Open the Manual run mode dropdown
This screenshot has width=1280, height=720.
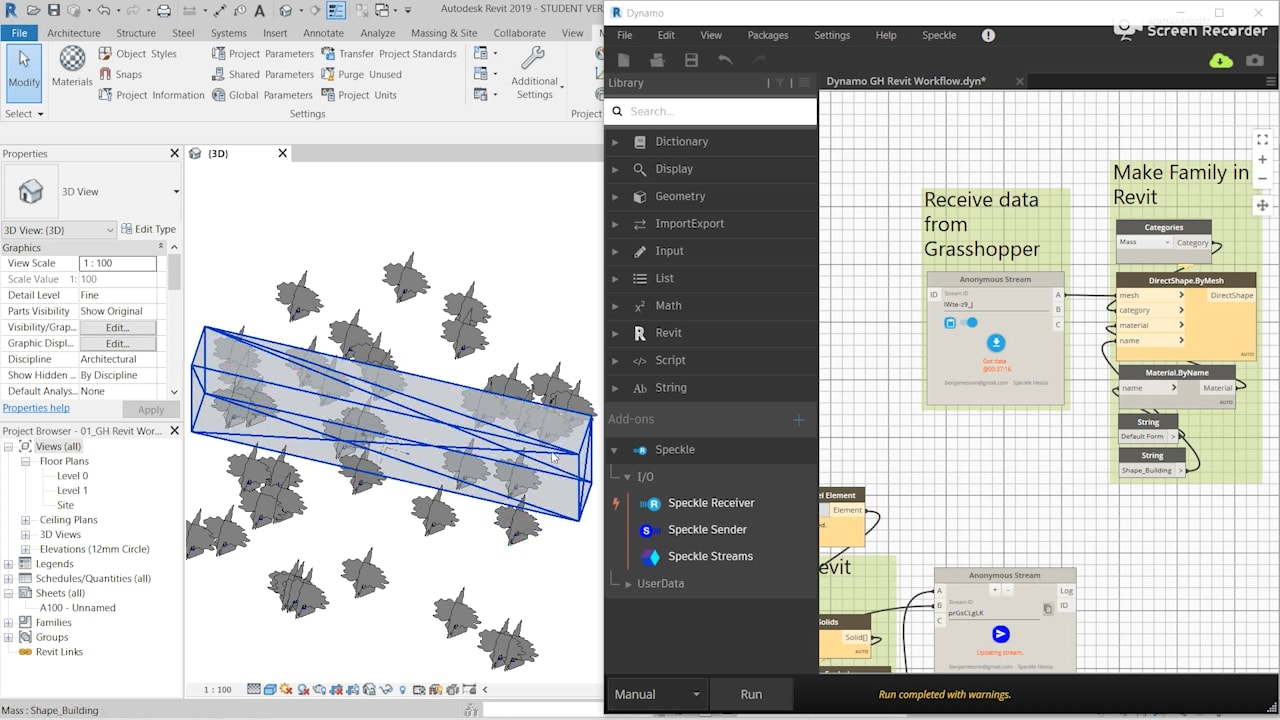657,694
